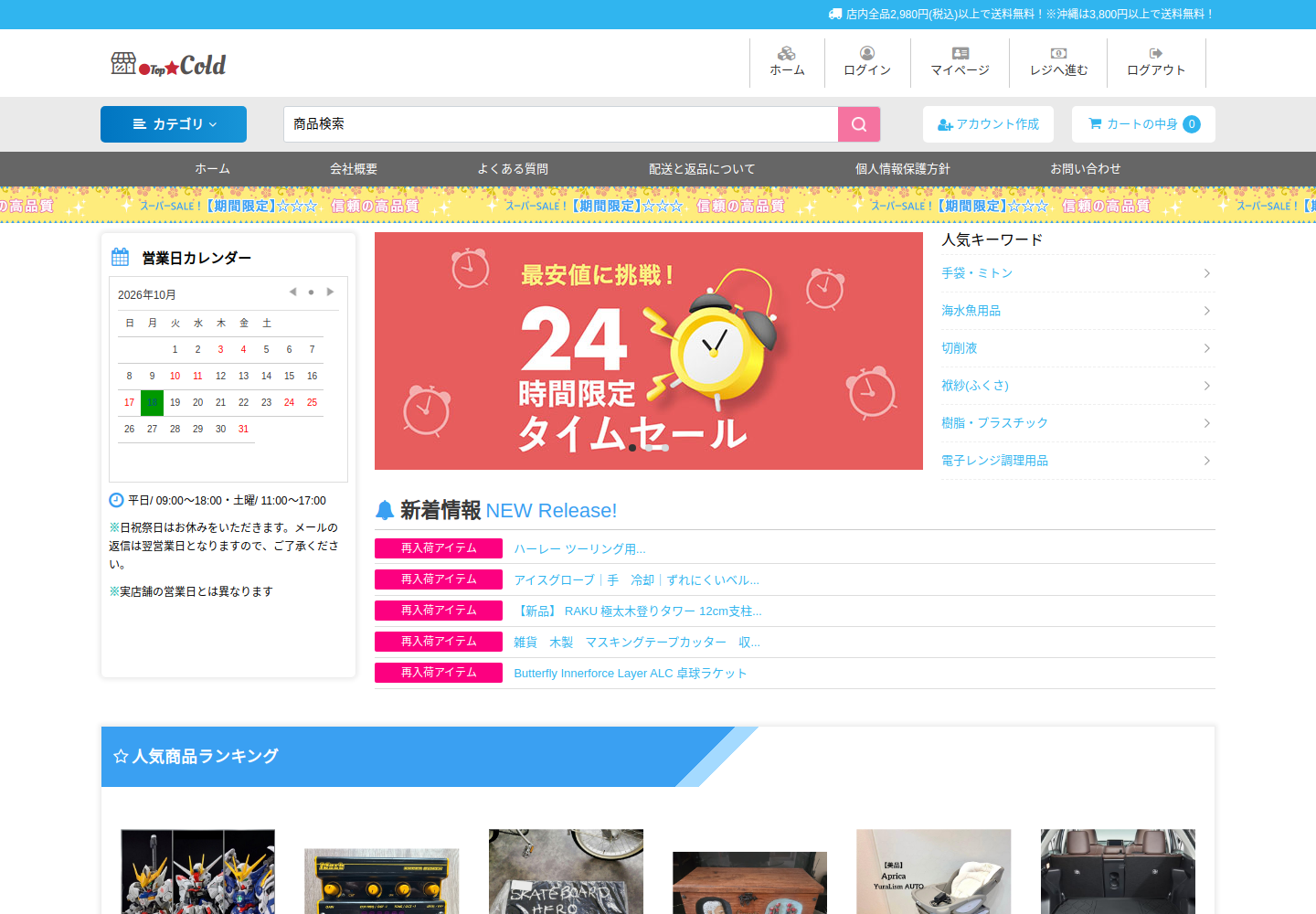Open 海水魚用品 keyword chevron
Screen dimensions: 1316x914
click(1207, 311)
